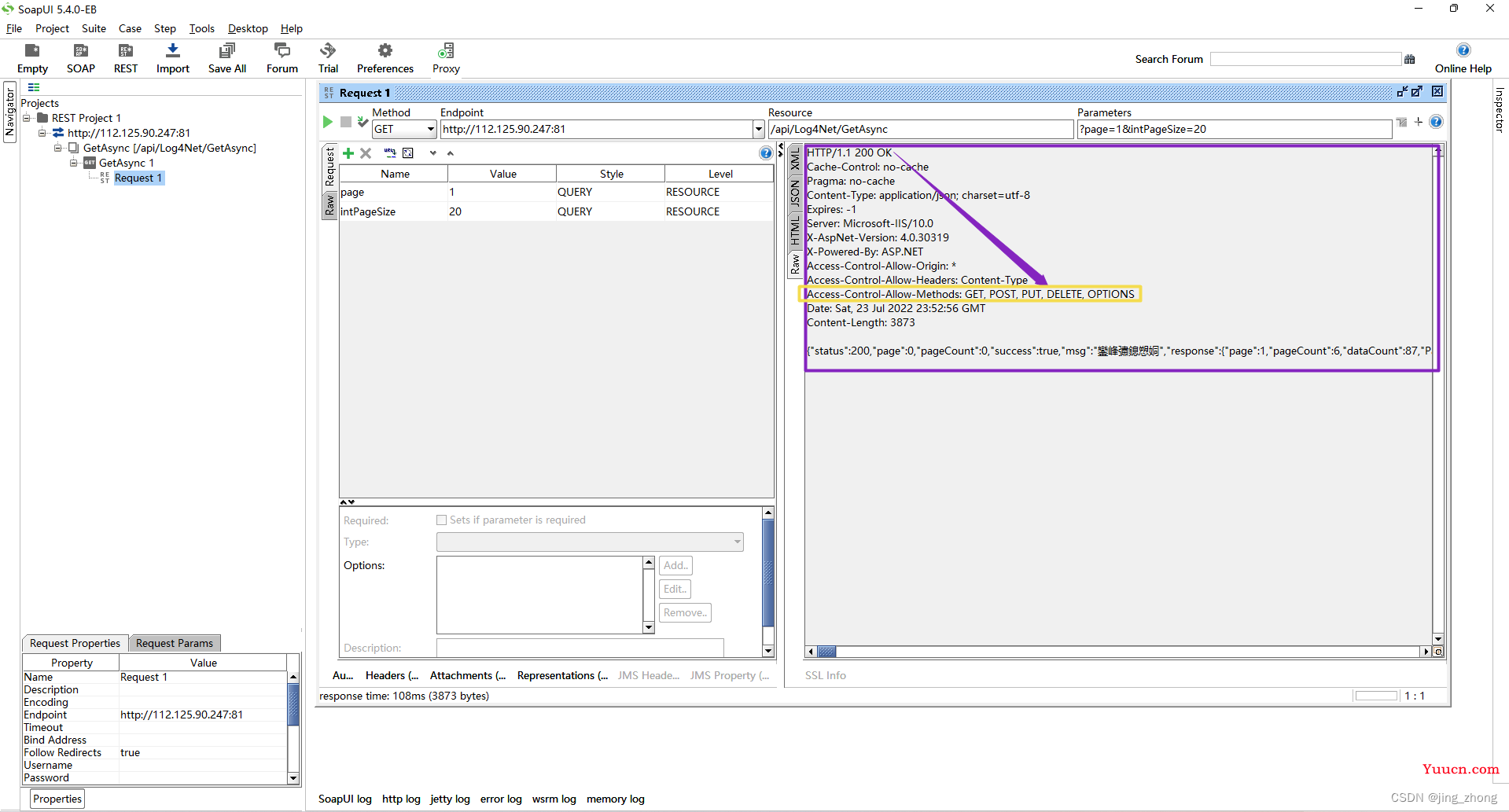Open the SoapUI log

coord(344,799)
